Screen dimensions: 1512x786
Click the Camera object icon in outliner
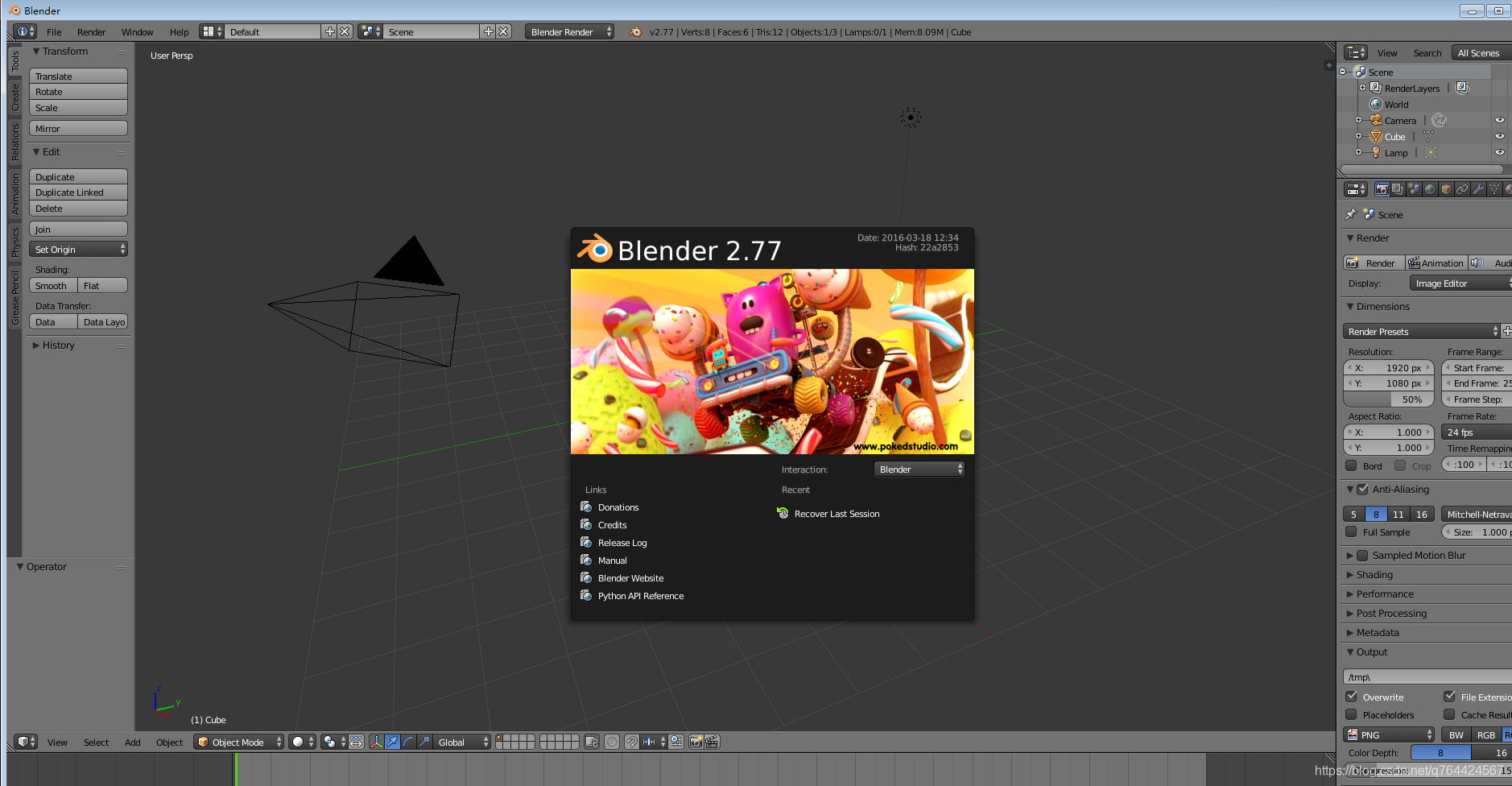tap(1376, 120)
